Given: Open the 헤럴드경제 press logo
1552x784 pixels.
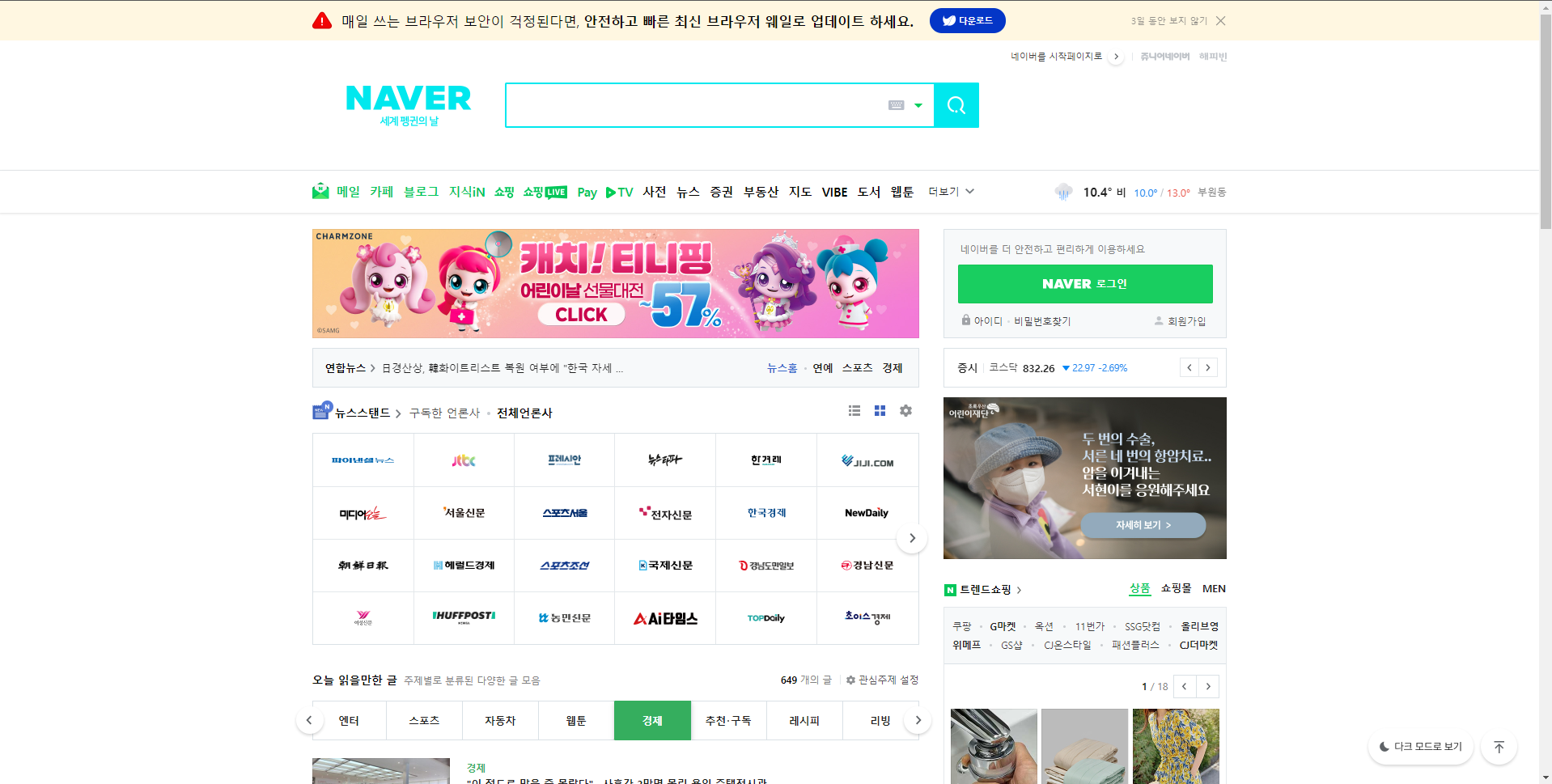Looking at the screenshot, I should [464, 566].
